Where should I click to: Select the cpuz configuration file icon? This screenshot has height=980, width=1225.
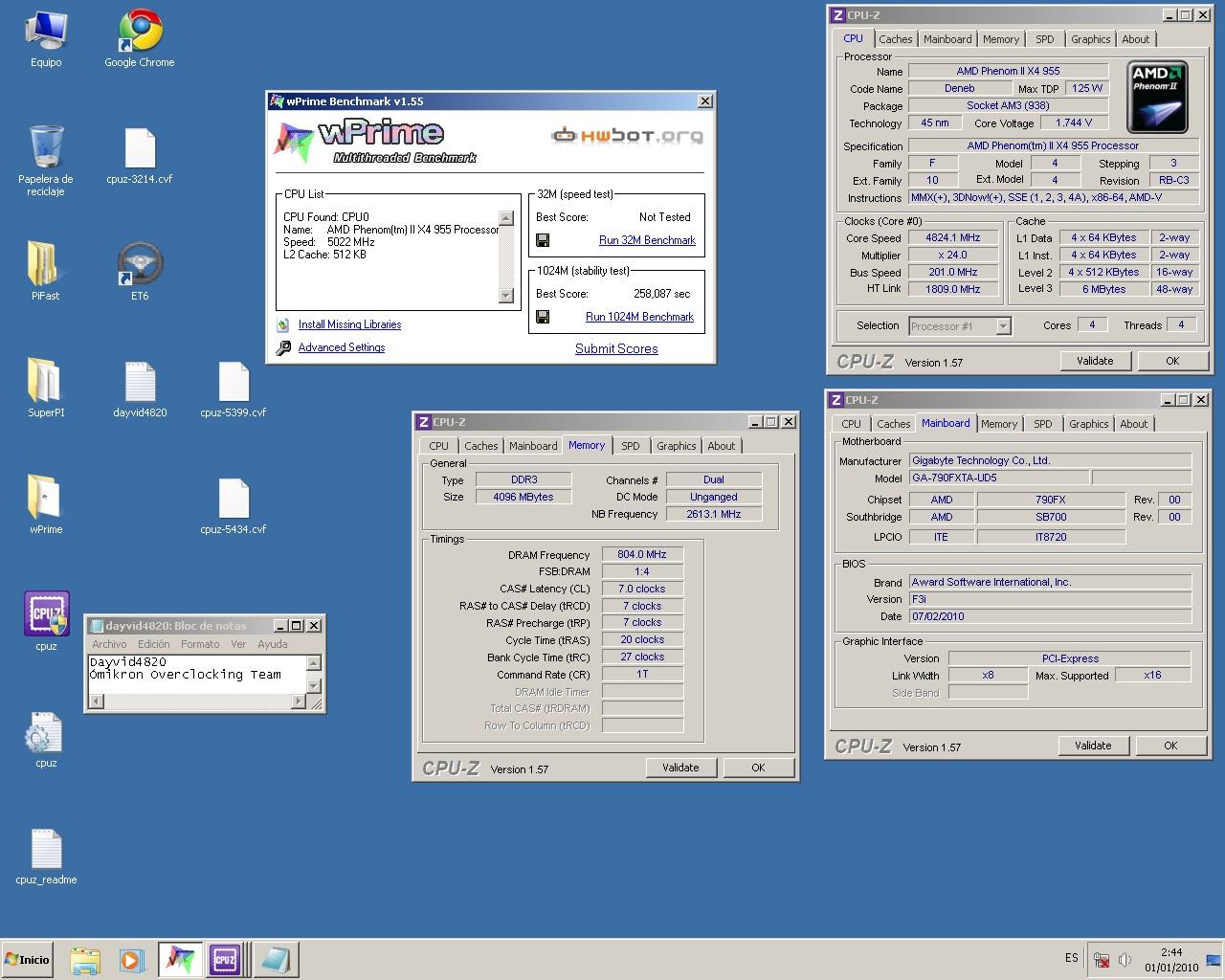click(x=46, y=738)
